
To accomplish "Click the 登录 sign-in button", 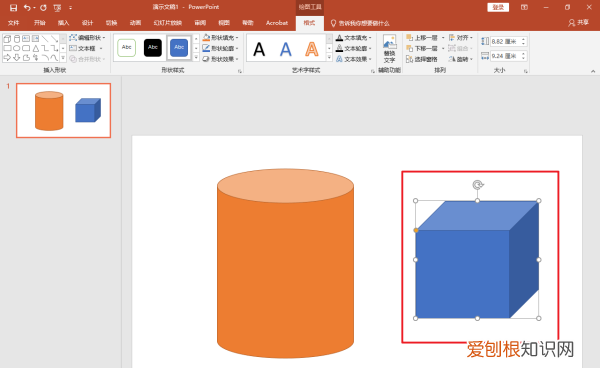I will tap(498, 7).
